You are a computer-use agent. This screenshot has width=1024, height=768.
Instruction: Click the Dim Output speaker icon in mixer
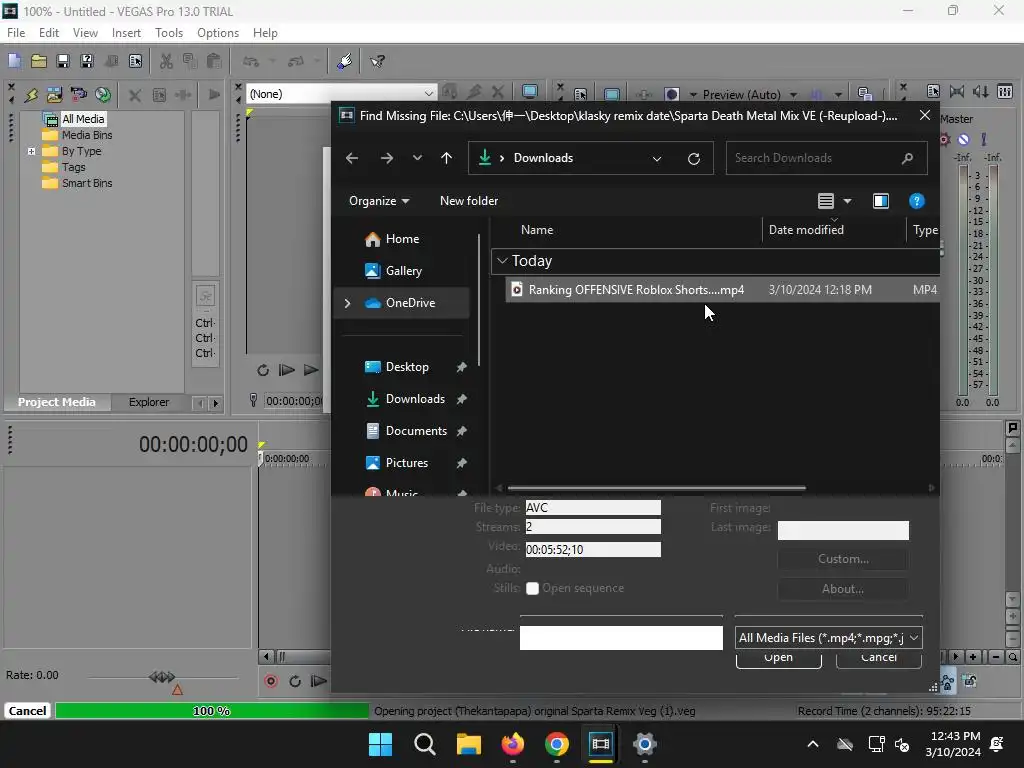coord(981,91)
